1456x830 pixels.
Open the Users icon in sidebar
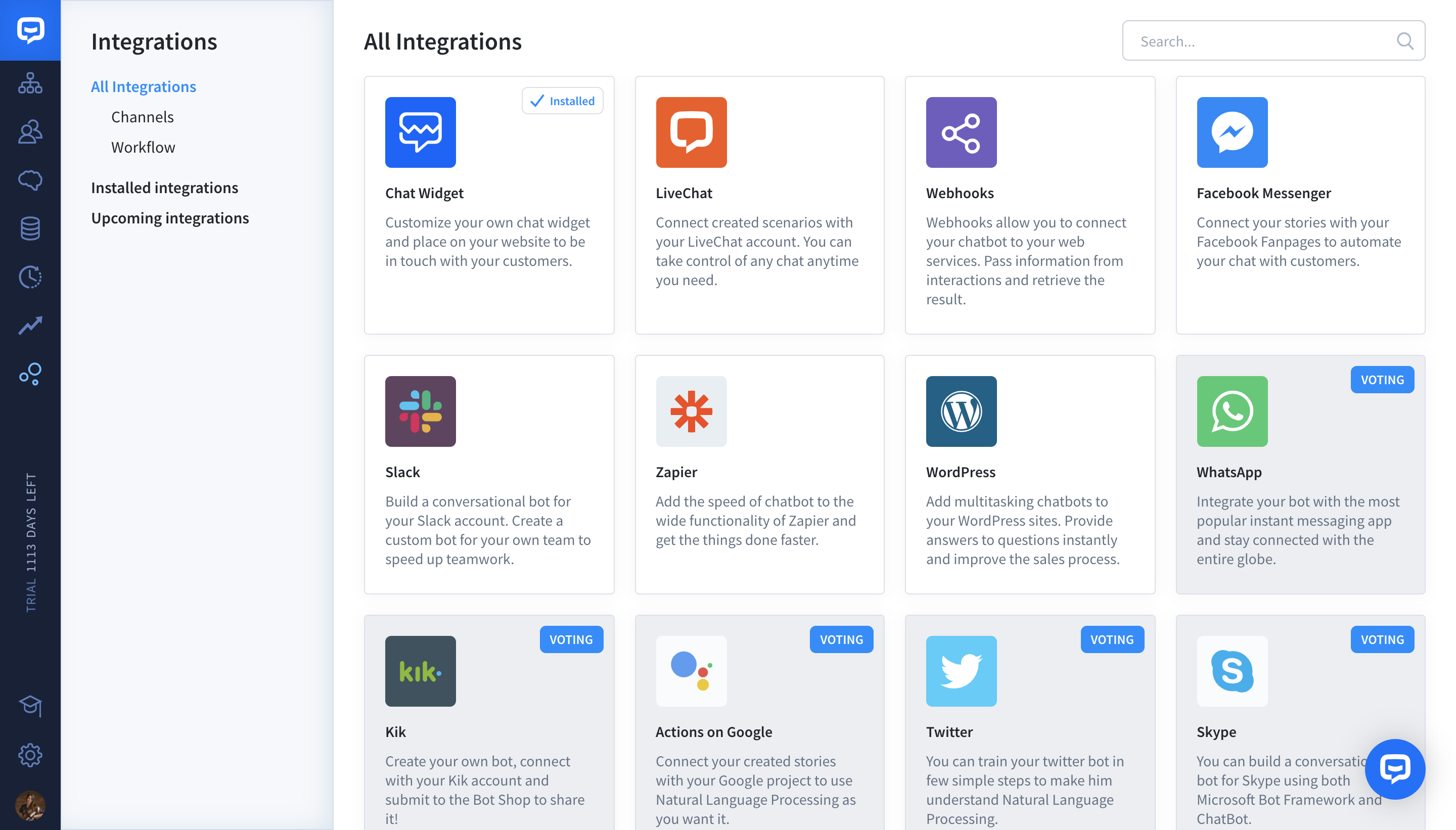point(30,132)
